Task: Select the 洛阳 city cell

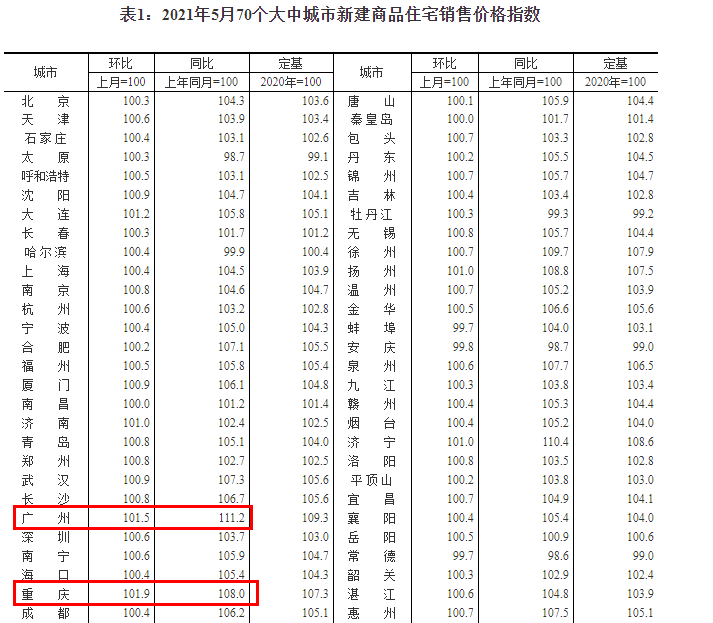Action: tap(372, 461)
